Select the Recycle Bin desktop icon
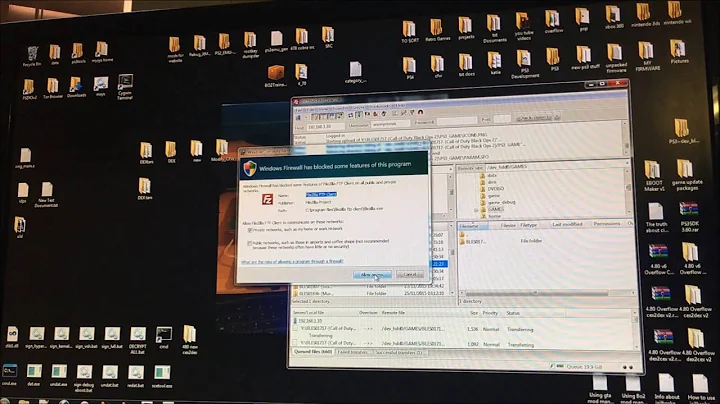Image resolution: width=720 pixels, height=404 pixels. coord(32,56)
